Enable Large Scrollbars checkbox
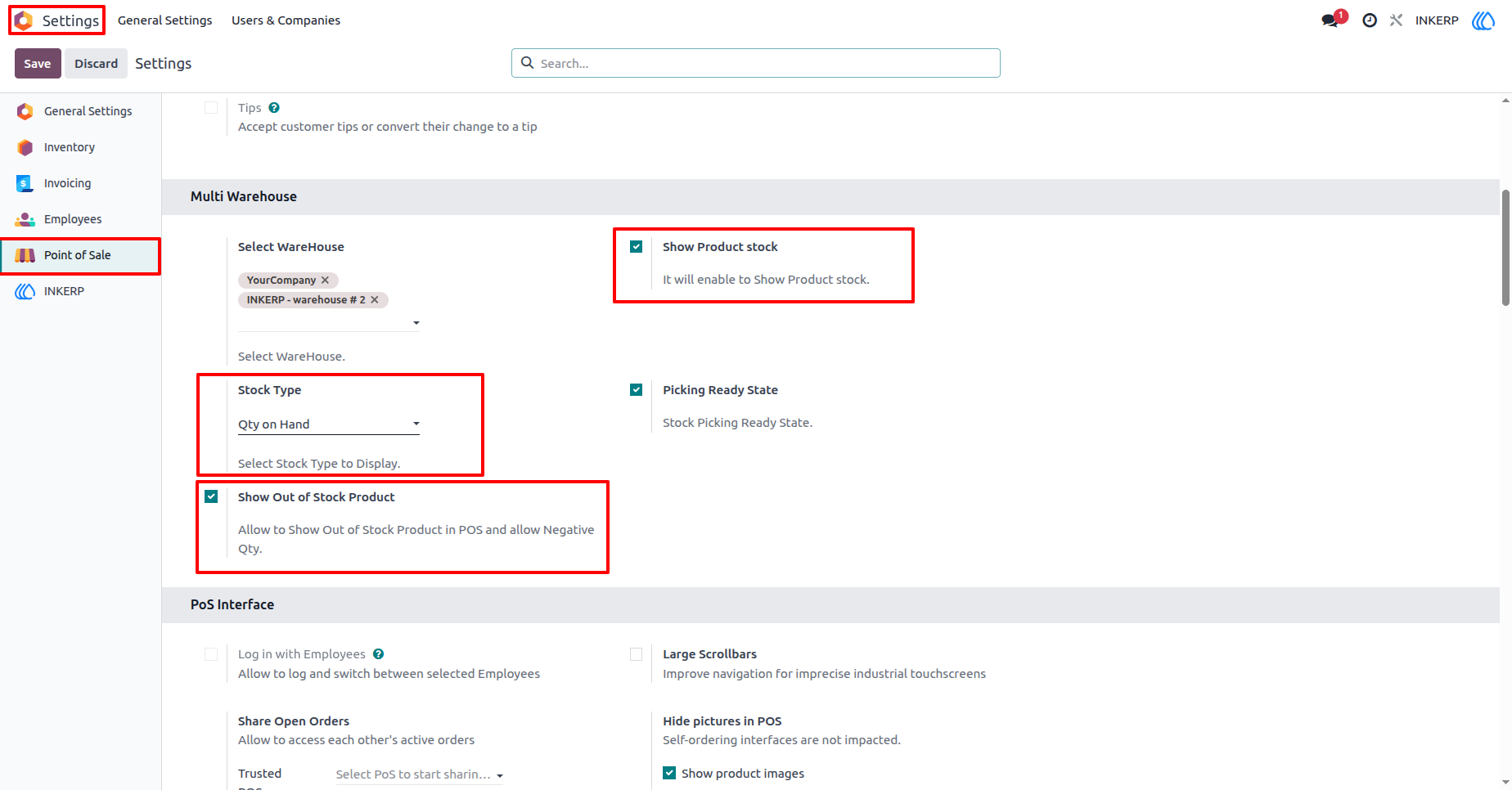The image size is (1512, 790). (x=636, y=654)
